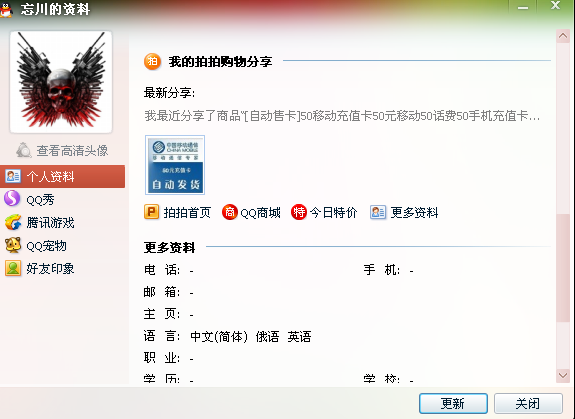Open the orange Paipai shopping share icon

(x=153, y=62)
